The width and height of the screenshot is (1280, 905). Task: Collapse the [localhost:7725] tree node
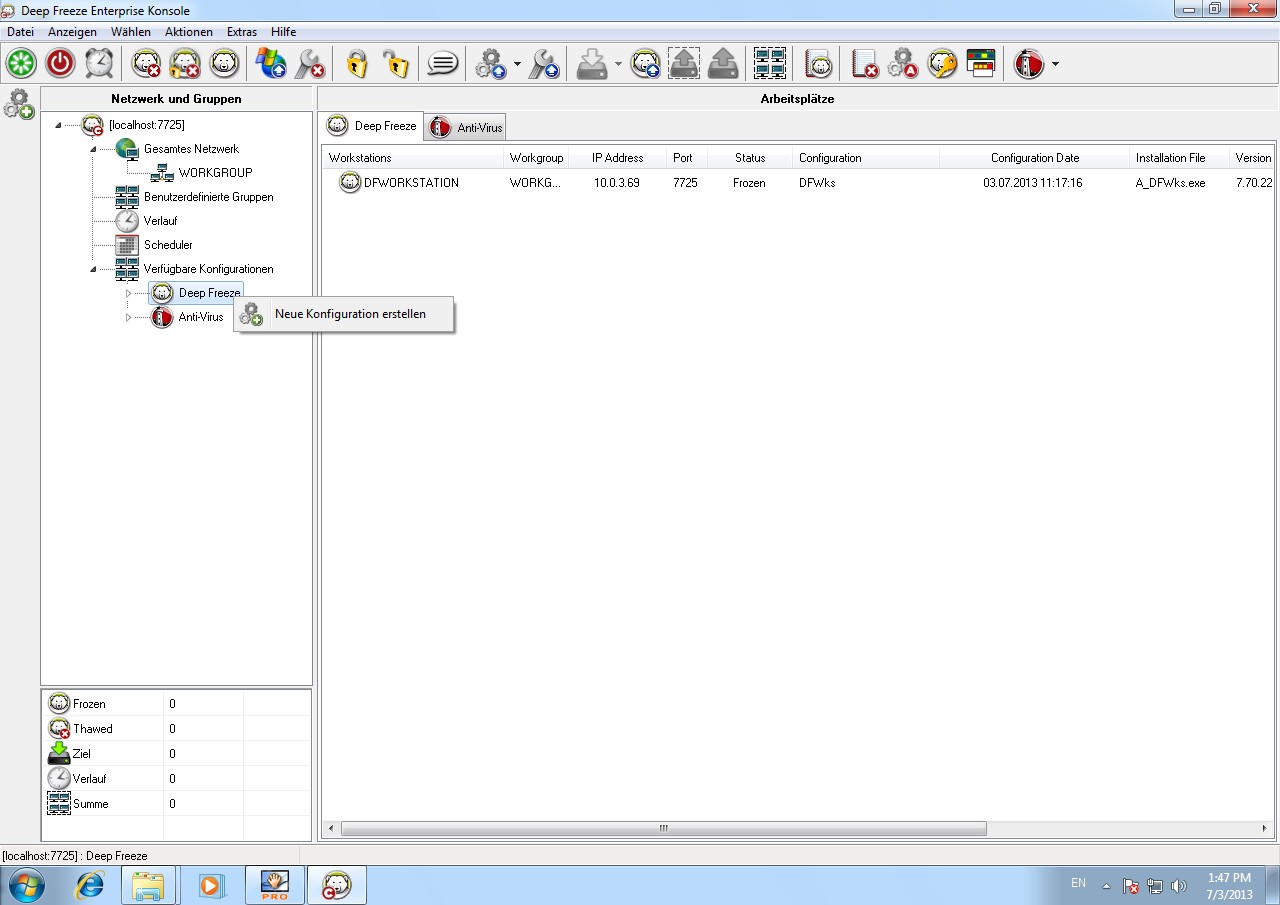58,125
